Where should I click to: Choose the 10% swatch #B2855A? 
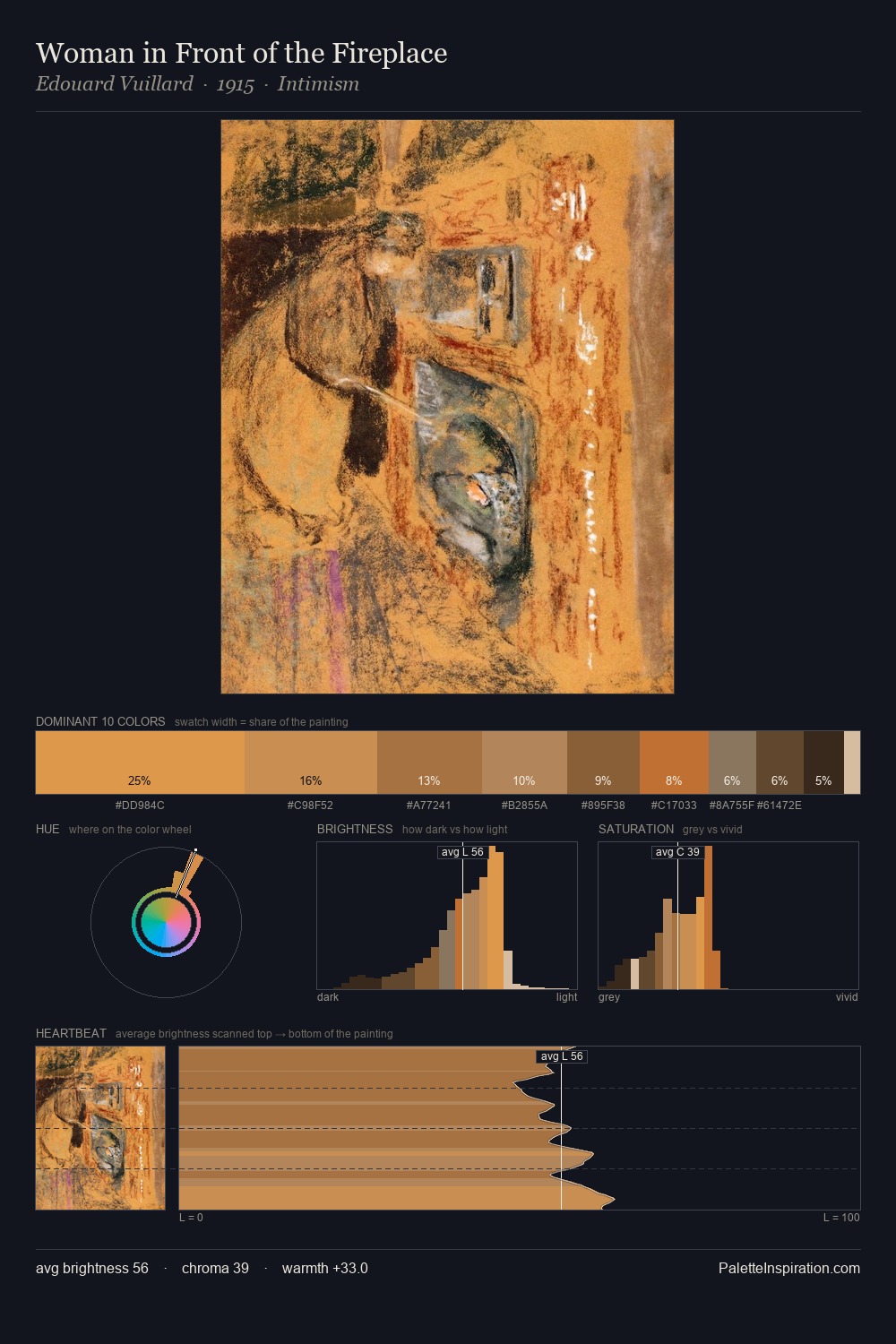pyautogui.click(x=524, y=762)
